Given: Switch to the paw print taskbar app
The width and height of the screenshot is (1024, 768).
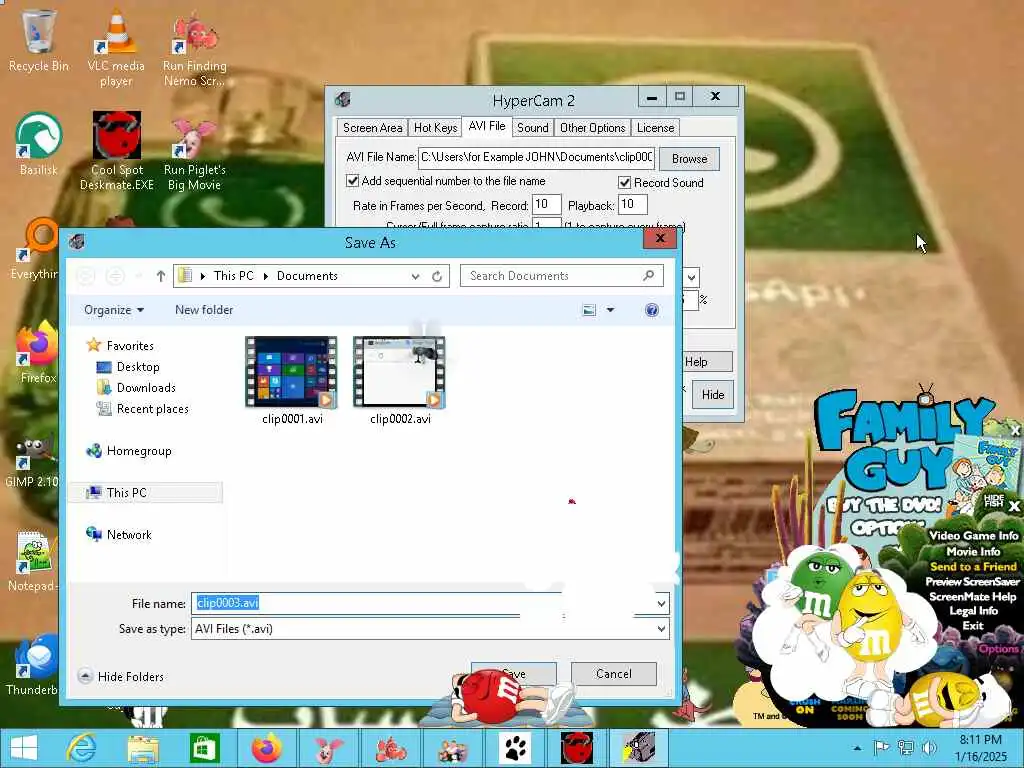Looking at the screenshot, I should pos(515,748).
